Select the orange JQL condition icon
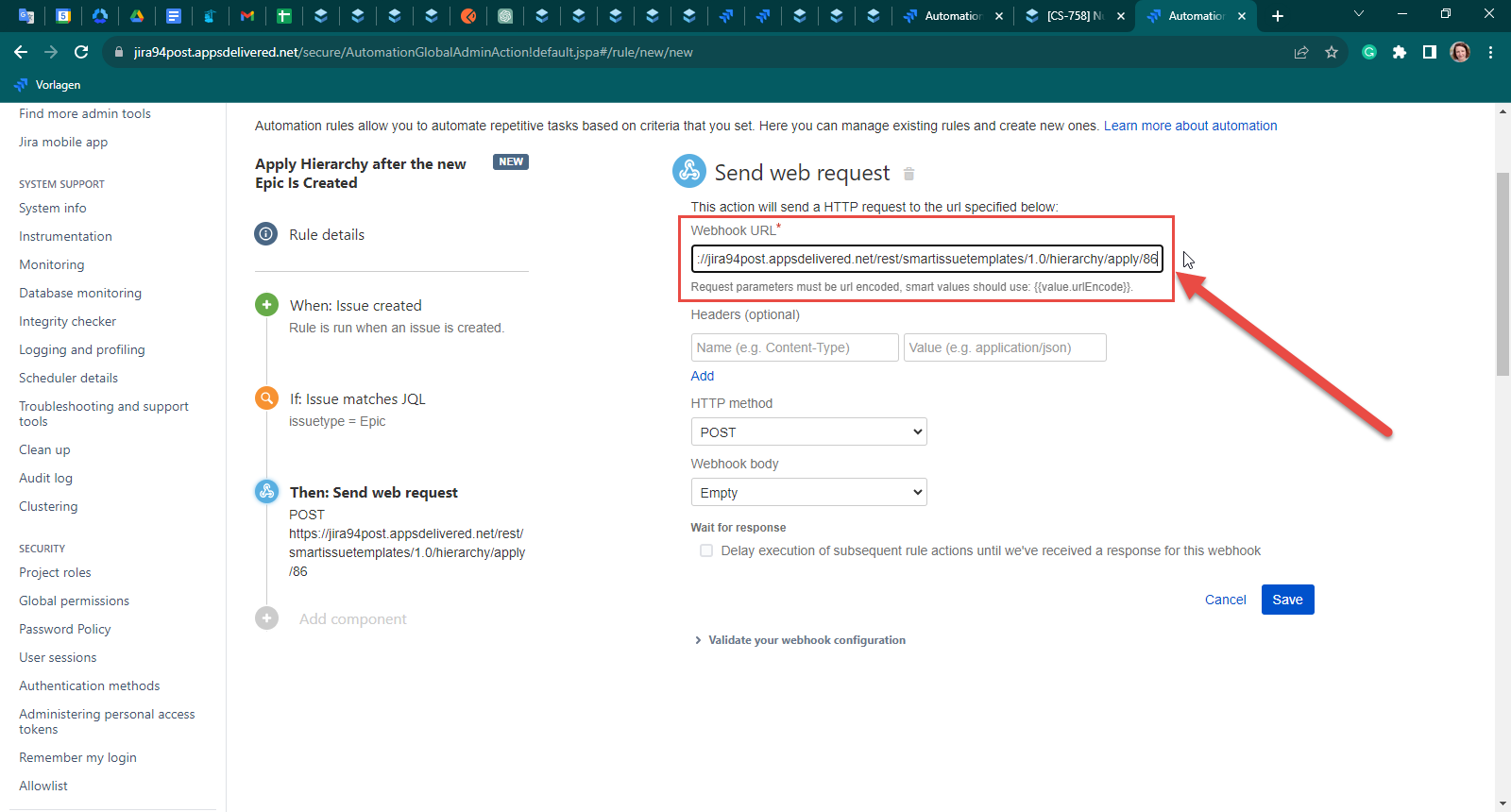This screenshot has width=1511, height=812. tap(266, 398)
